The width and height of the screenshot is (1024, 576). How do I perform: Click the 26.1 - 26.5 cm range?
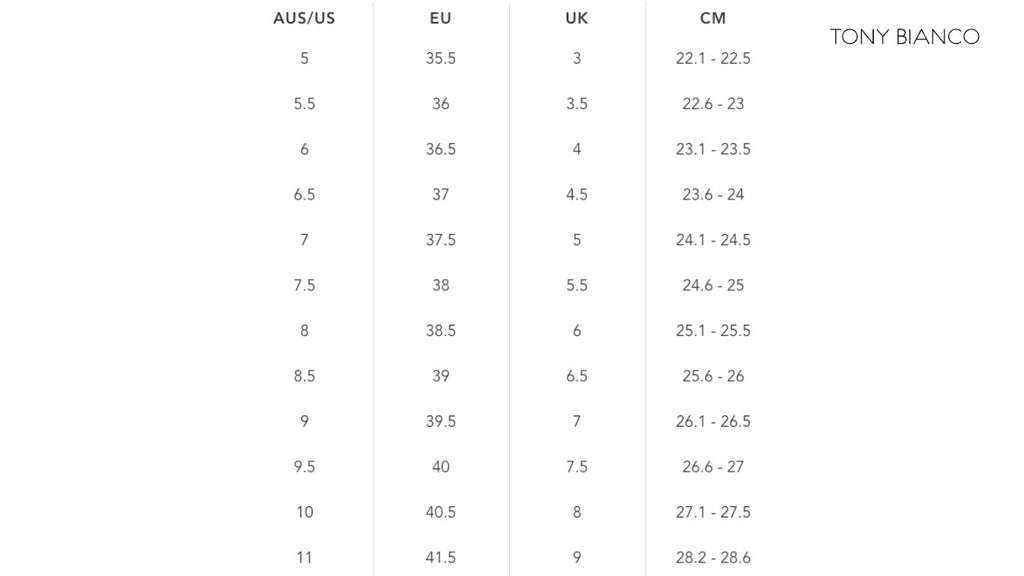coord(713,421)
